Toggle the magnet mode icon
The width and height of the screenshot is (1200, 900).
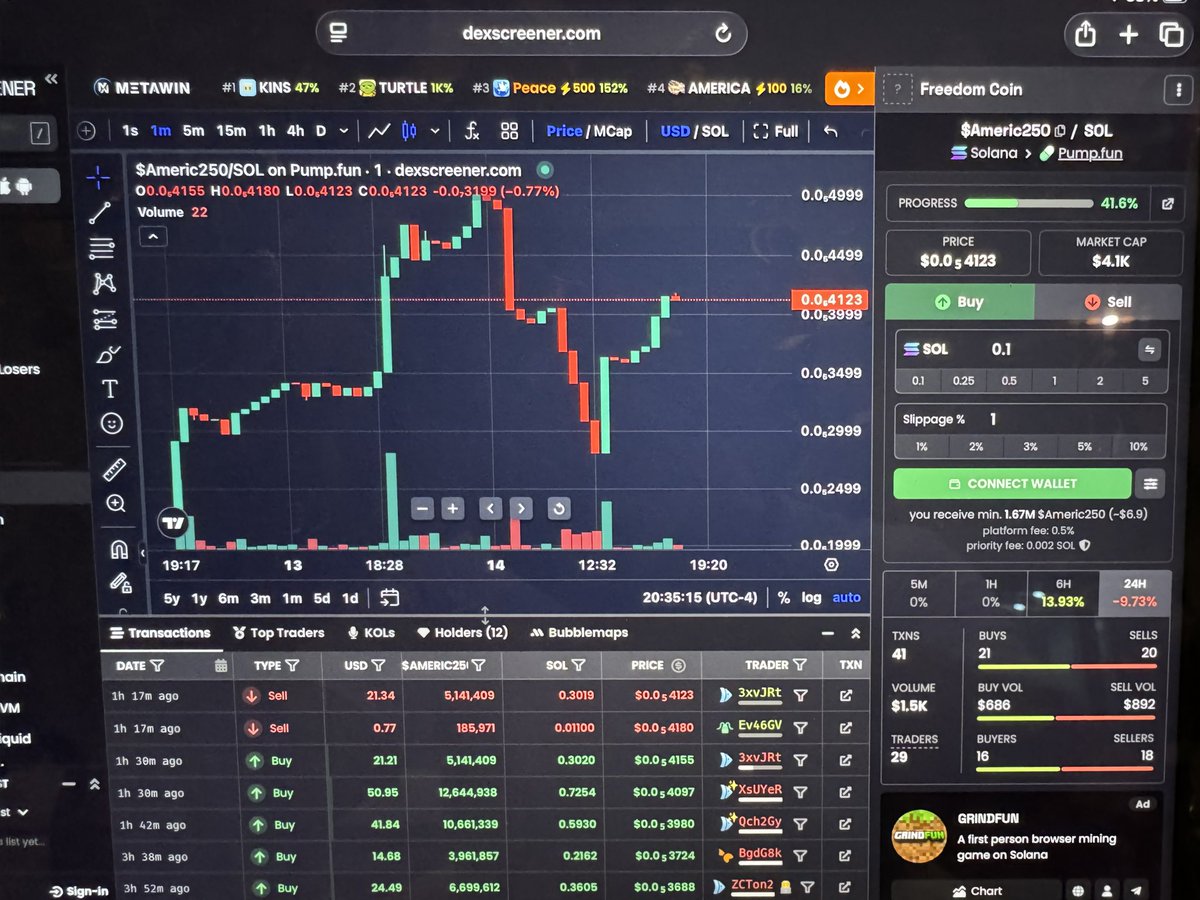[119, 549]
